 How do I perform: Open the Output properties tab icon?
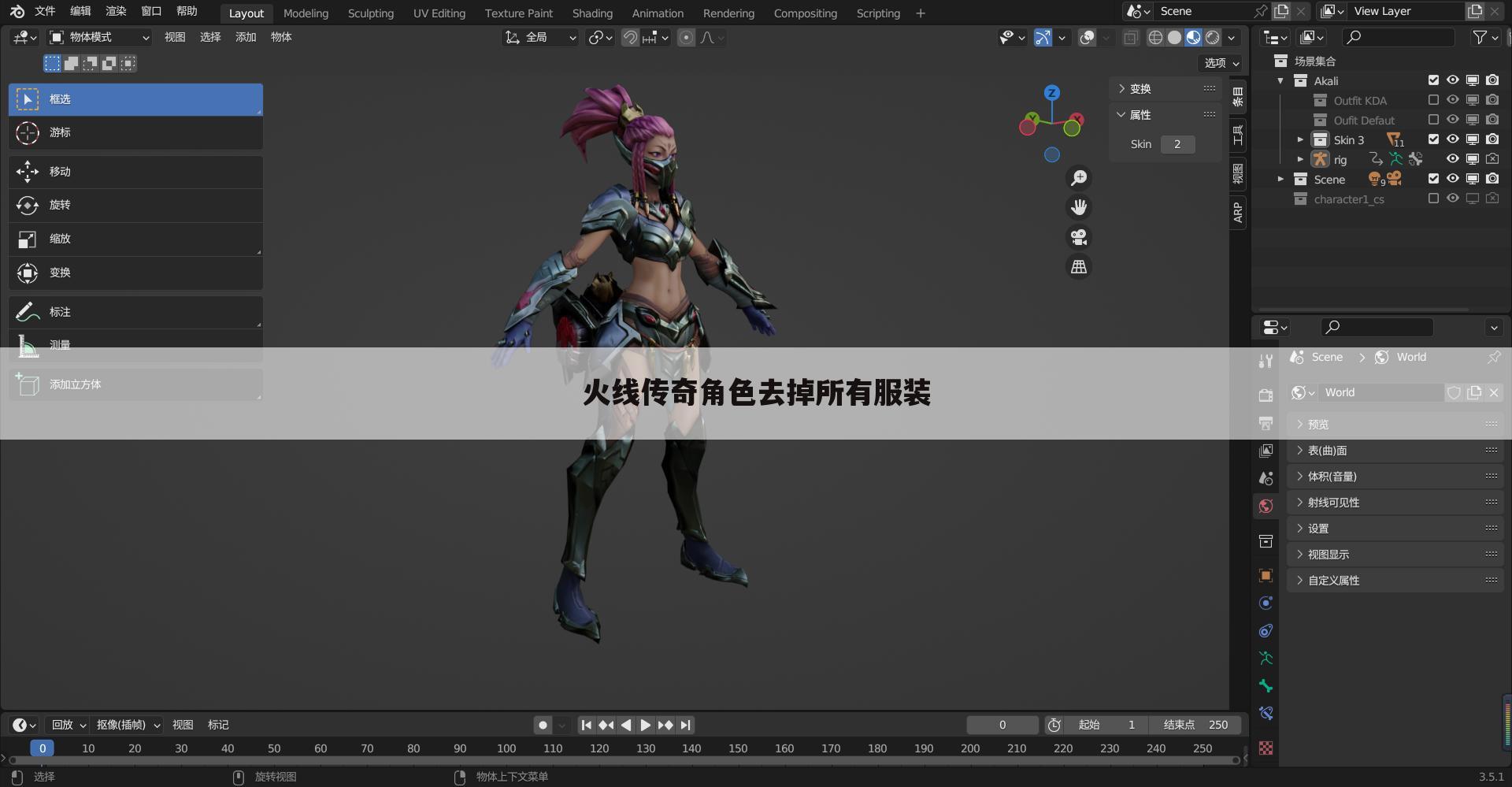1266,423
